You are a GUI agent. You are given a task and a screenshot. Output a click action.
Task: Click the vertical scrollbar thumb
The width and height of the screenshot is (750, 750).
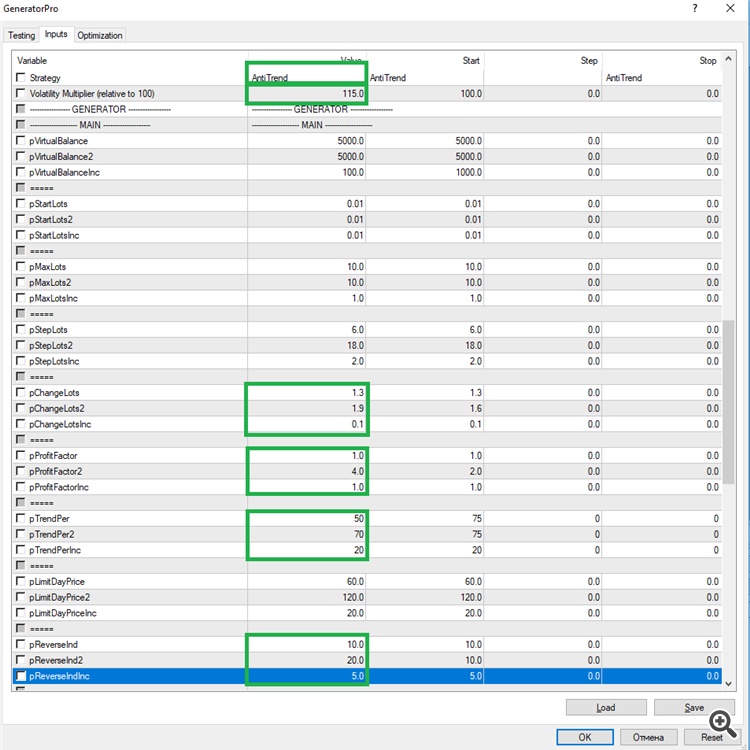click(x=728, y=402)
